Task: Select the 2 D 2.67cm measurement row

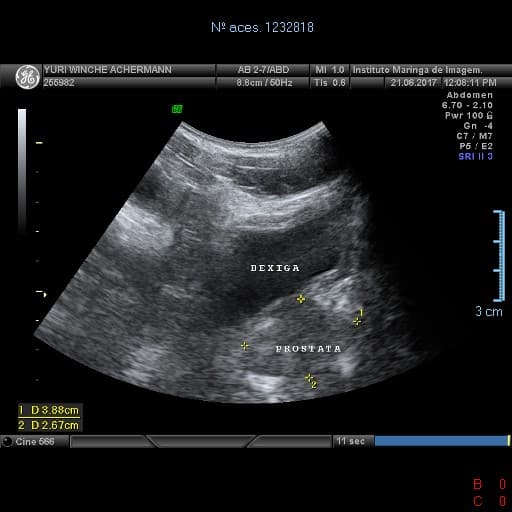Action: [49, 425]
